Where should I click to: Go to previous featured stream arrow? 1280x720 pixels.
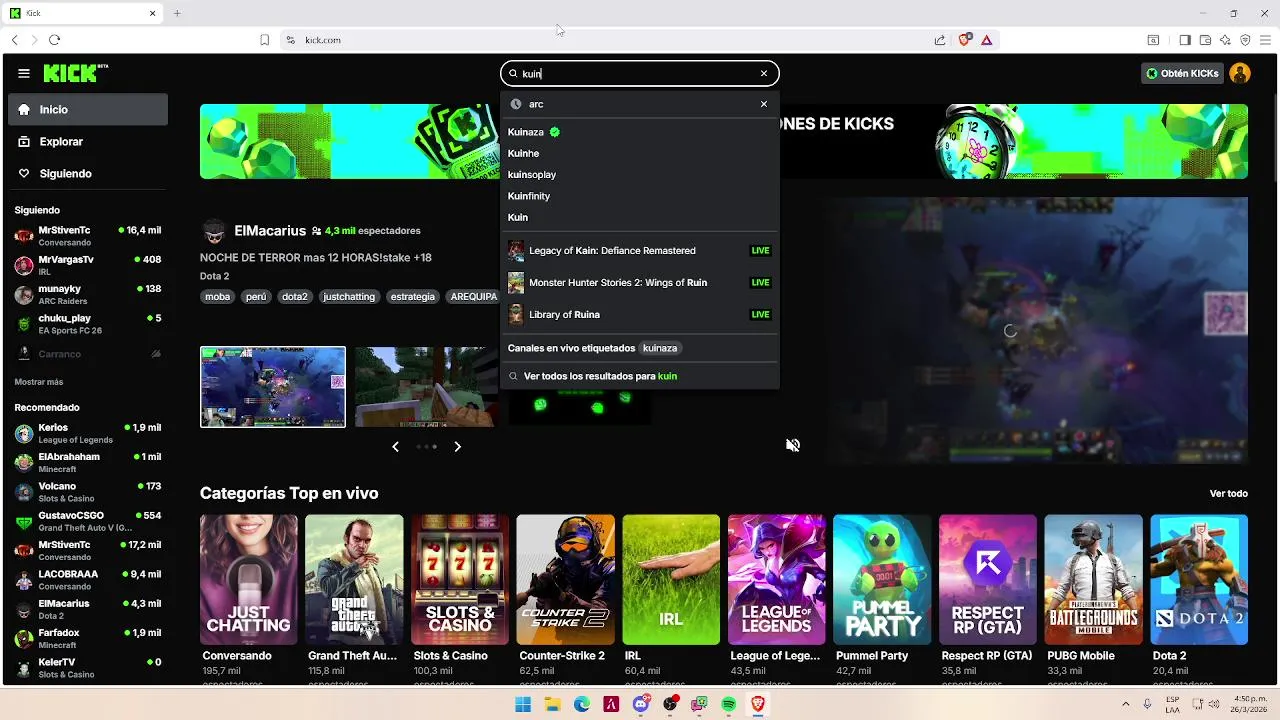[x=395, y=447]
